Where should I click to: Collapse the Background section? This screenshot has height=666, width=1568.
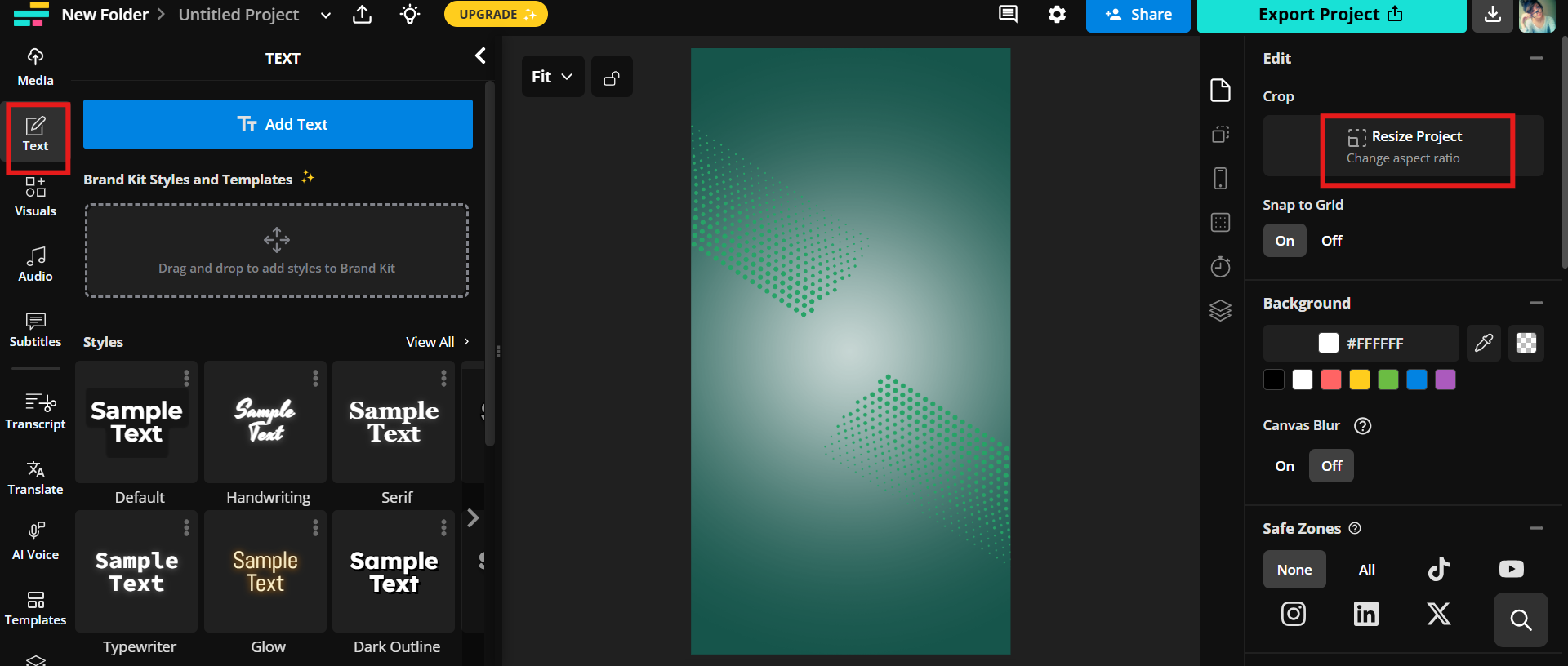(x=1536, y=303)
